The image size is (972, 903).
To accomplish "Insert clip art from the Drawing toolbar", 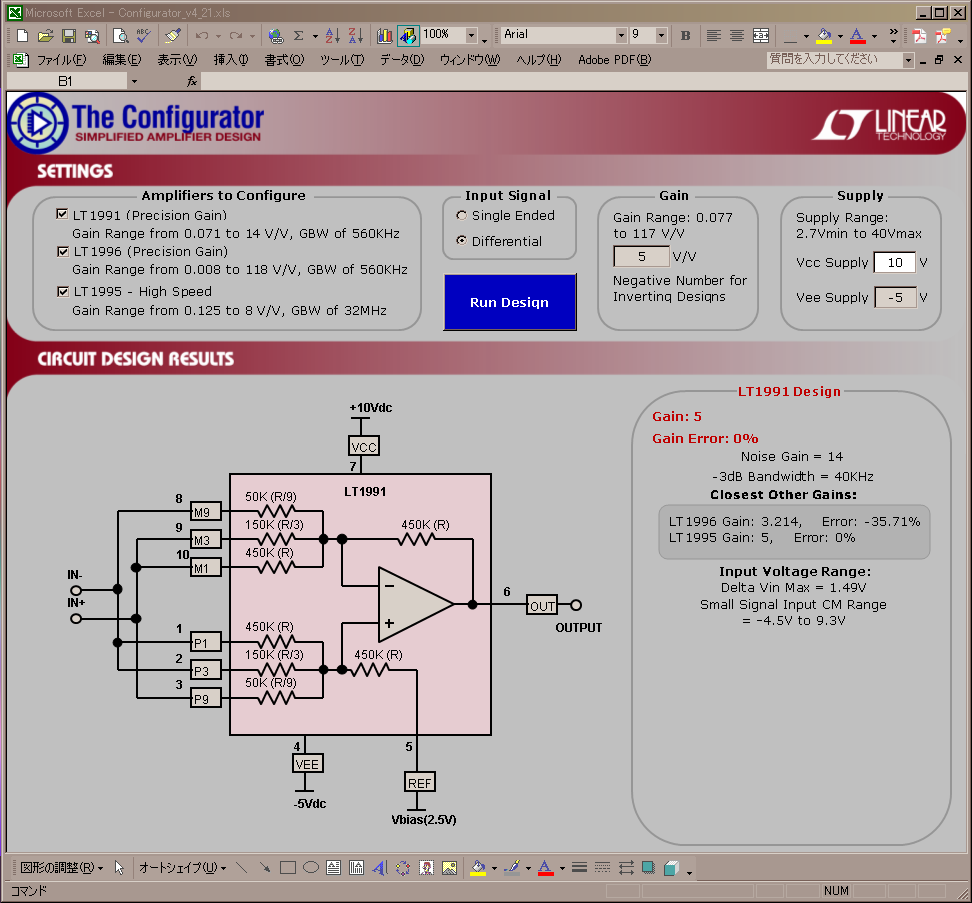I will tap(426, 868).
